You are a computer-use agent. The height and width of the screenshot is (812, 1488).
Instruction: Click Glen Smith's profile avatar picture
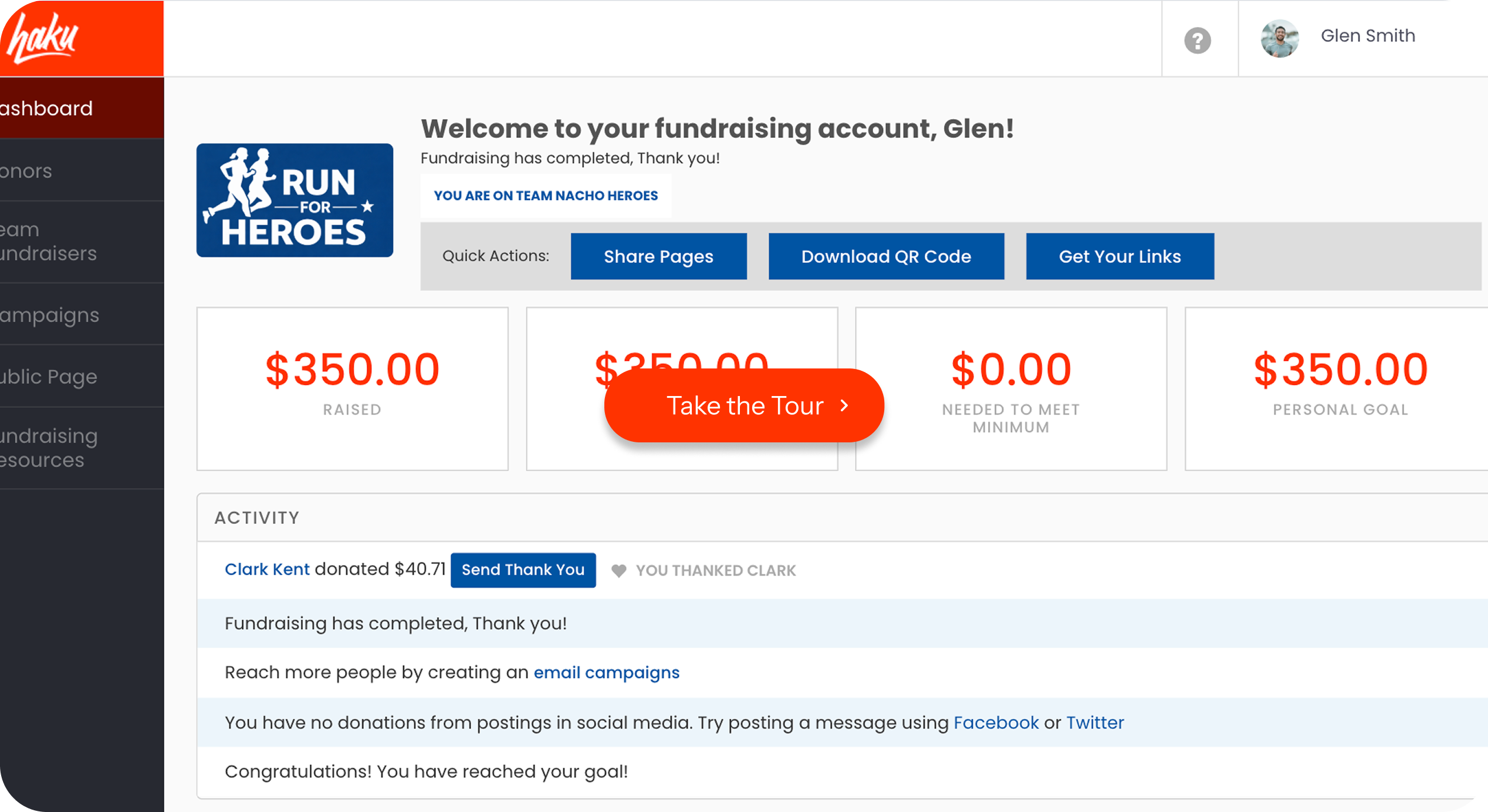[1279, 39]
